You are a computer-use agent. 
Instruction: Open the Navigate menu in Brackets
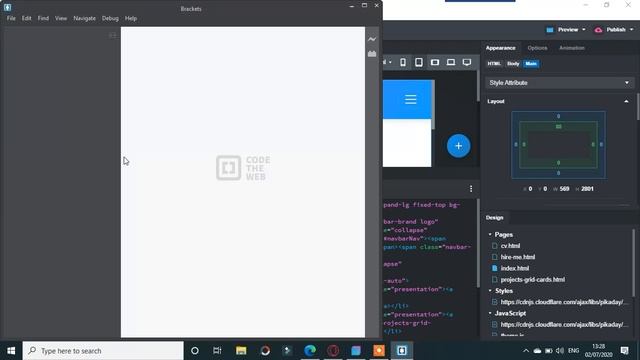(84, 18)
